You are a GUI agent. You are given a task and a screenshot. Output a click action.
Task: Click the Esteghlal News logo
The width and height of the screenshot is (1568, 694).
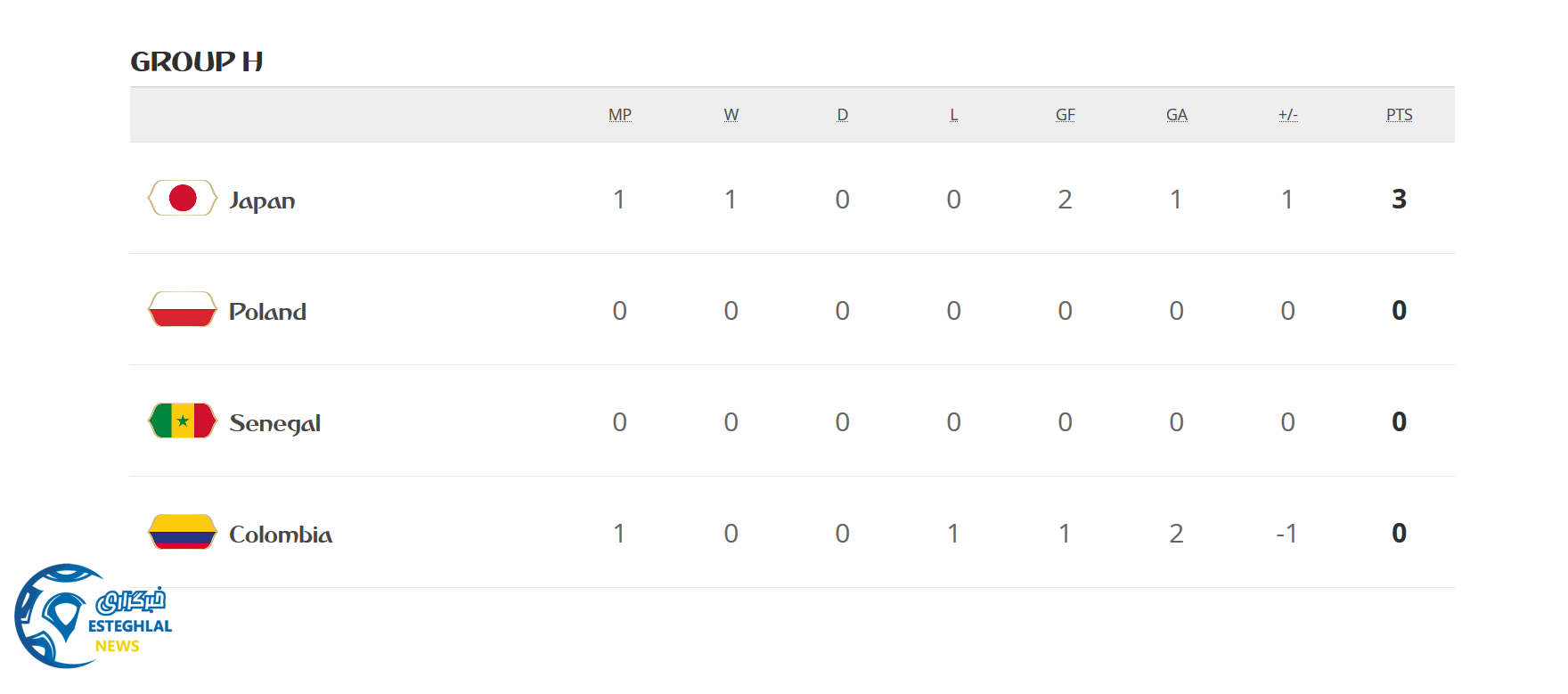tap(93, 616)
